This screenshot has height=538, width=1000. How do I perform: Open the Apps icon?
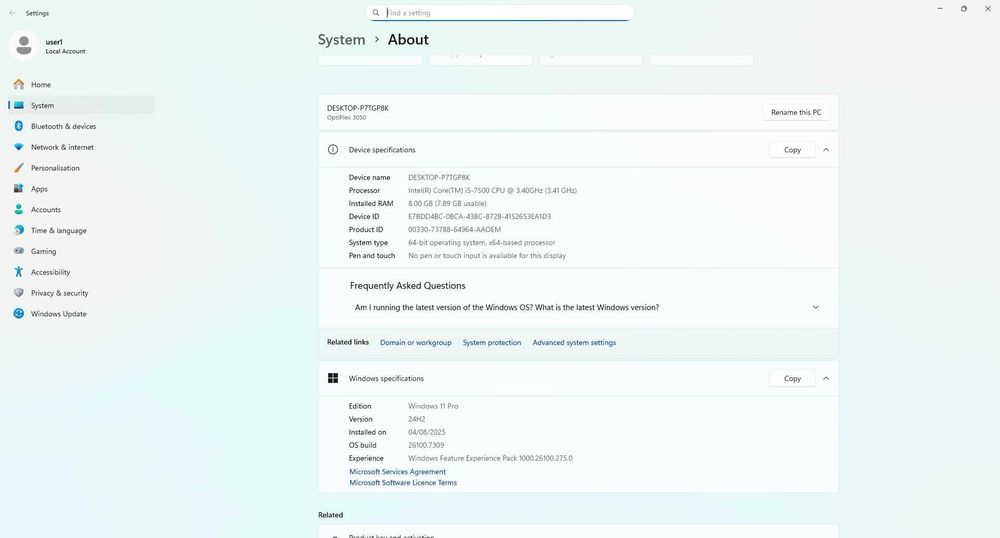pos(18,189)
